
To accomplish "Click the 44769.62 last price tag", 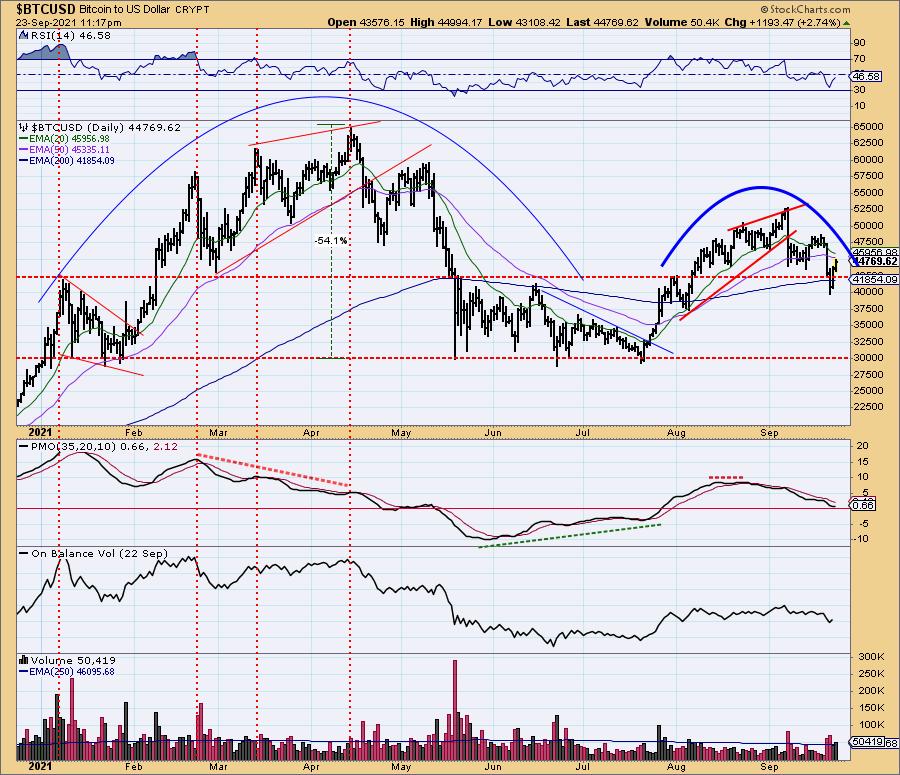I will tap(875, 262).
